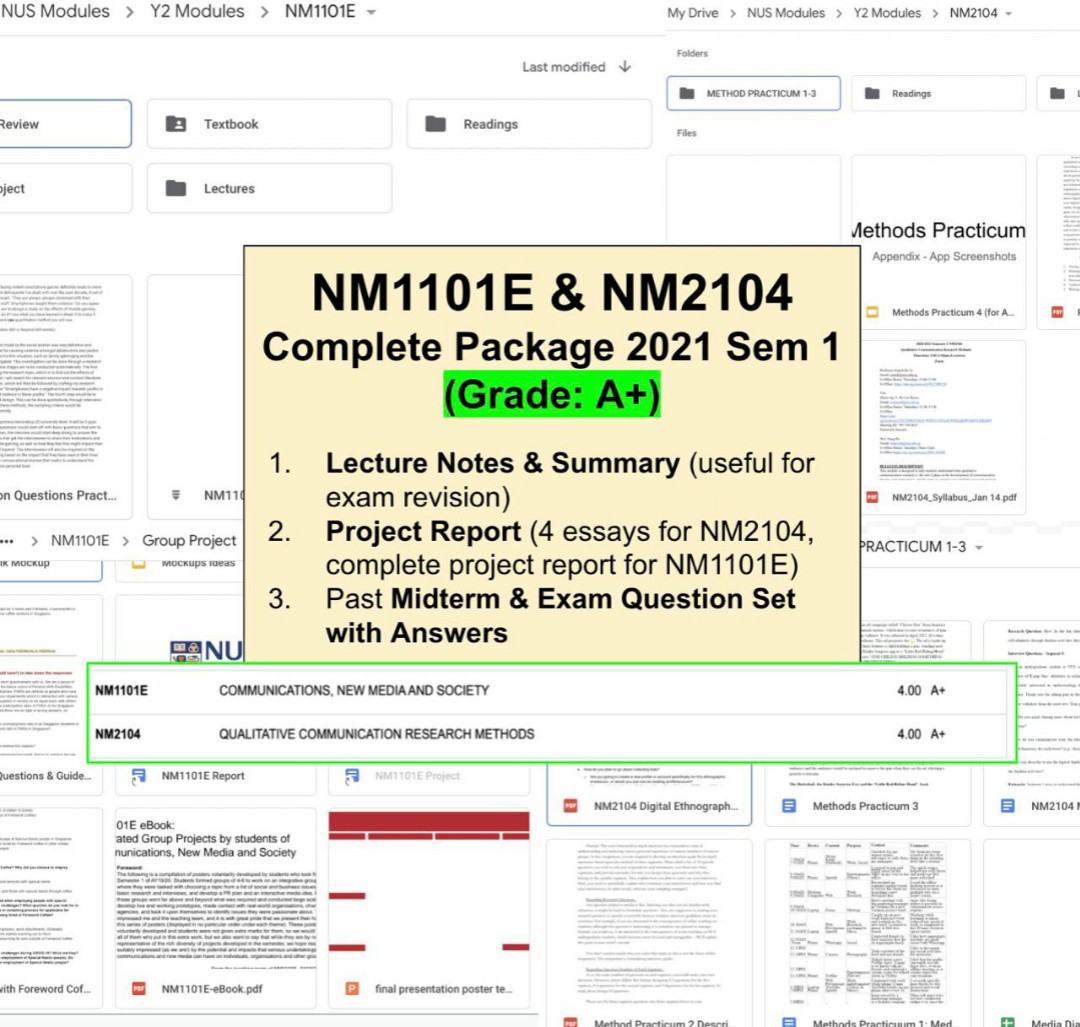Click PowerPoint icon beside final presentation poster
Viewport: 1080px width, 1027px height.
point(352,988)
